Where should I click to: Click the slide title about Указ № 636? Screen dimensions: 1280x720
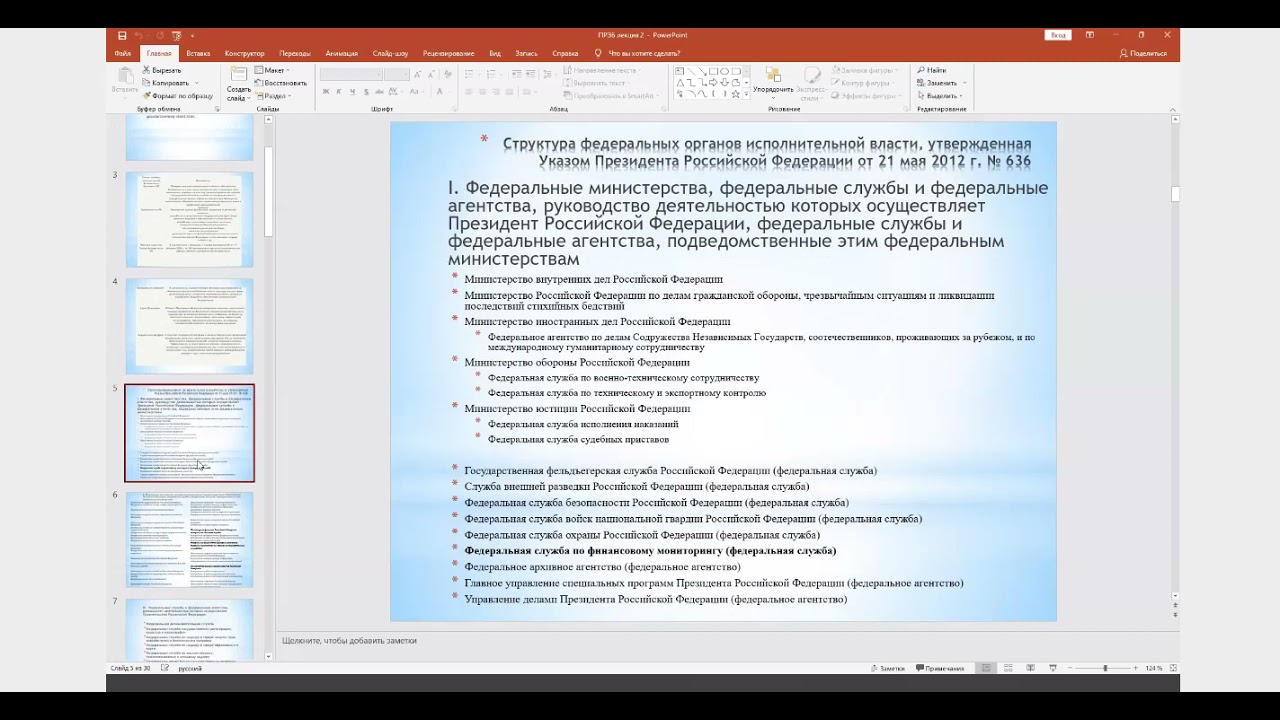(766, 152)
